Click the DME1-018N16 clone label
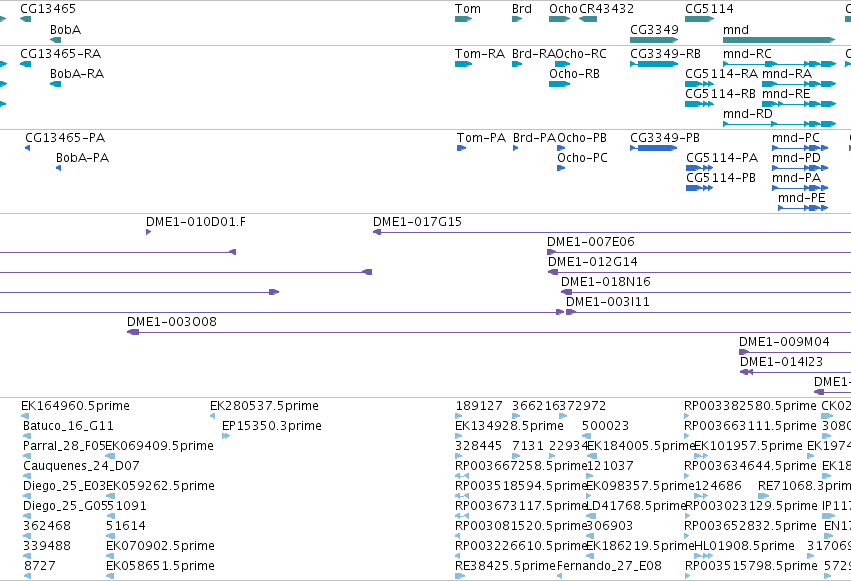The image size is (851, 581). [x=606, y=282]
